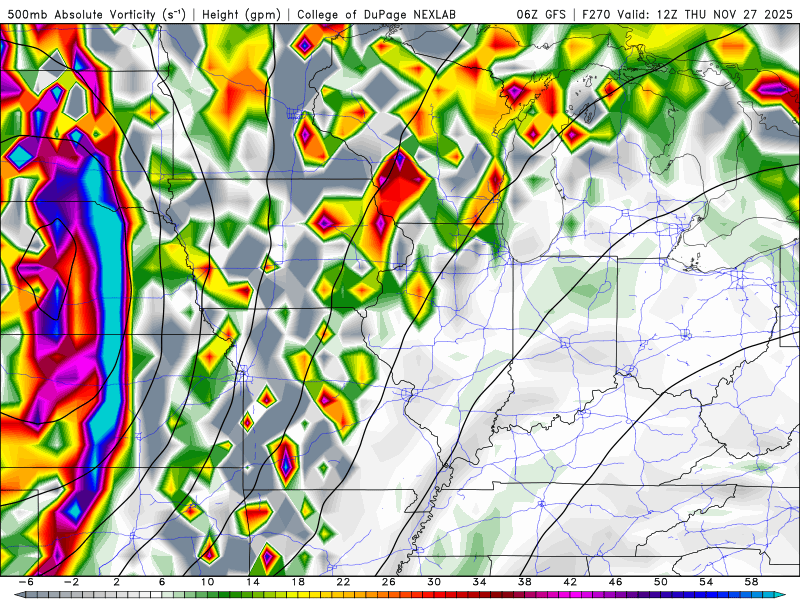Click the '46' color scale label

pyautogui.click(x=615, y=582)
